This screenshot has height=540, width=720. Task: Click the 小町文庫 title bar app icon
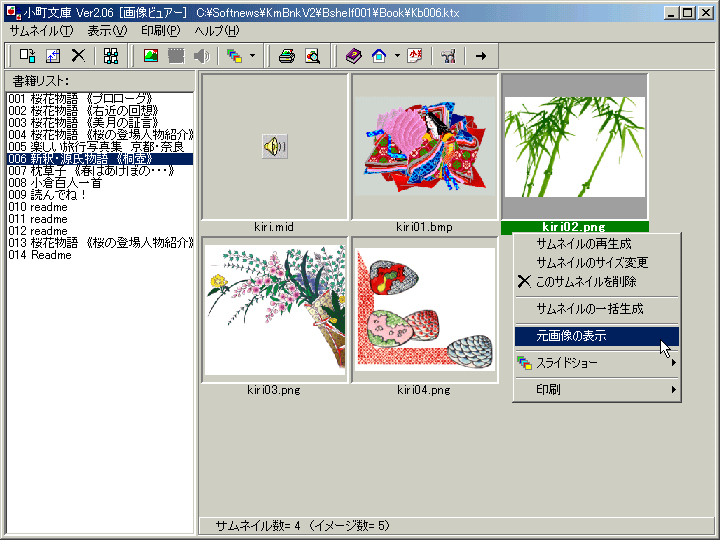[x=13, y=13]
